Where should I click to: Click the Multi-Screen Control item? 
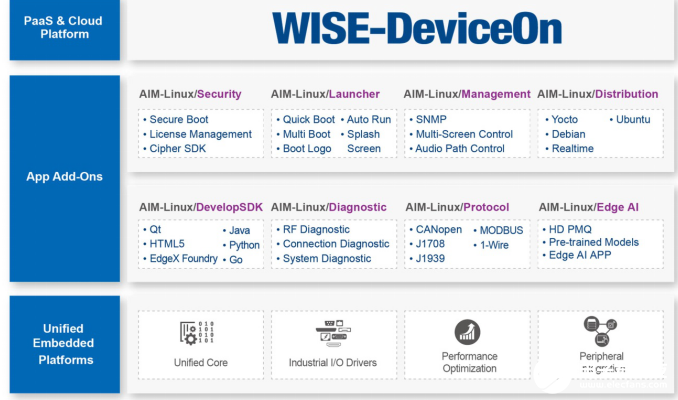click(x=464, y=134)
